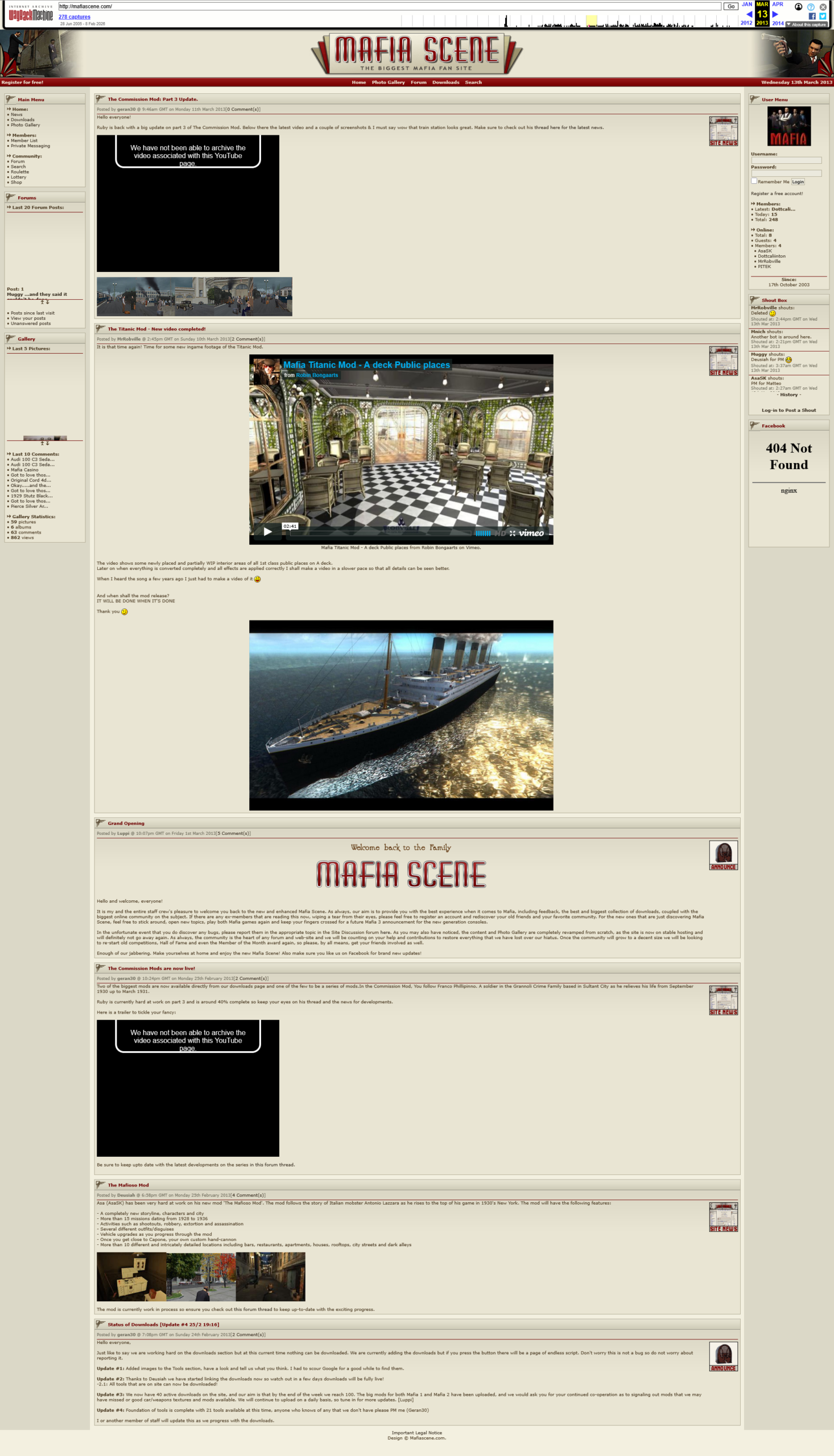The image size is (834, 1456).
Task: Open Forum in top navigation bar
Action: (x=419, y=82)
